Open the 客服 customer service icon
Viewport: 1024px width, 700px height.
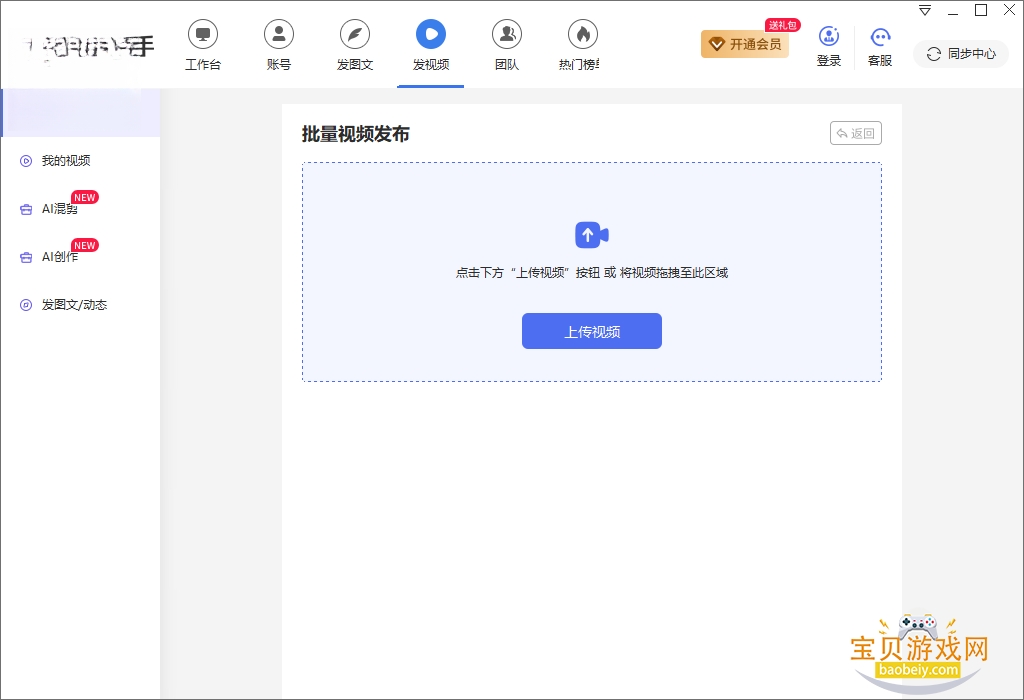(x=880, y=37)
